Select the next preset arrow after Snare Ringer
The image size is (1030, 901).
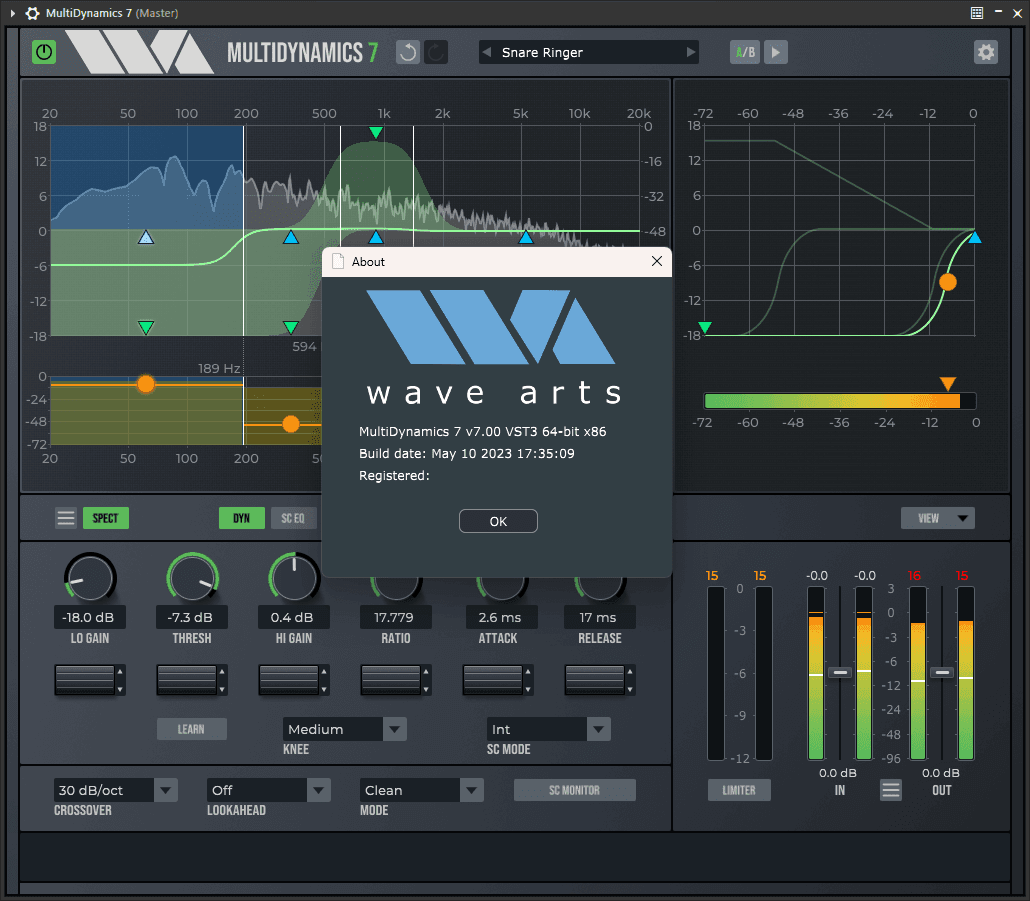(x=692, y=51)
